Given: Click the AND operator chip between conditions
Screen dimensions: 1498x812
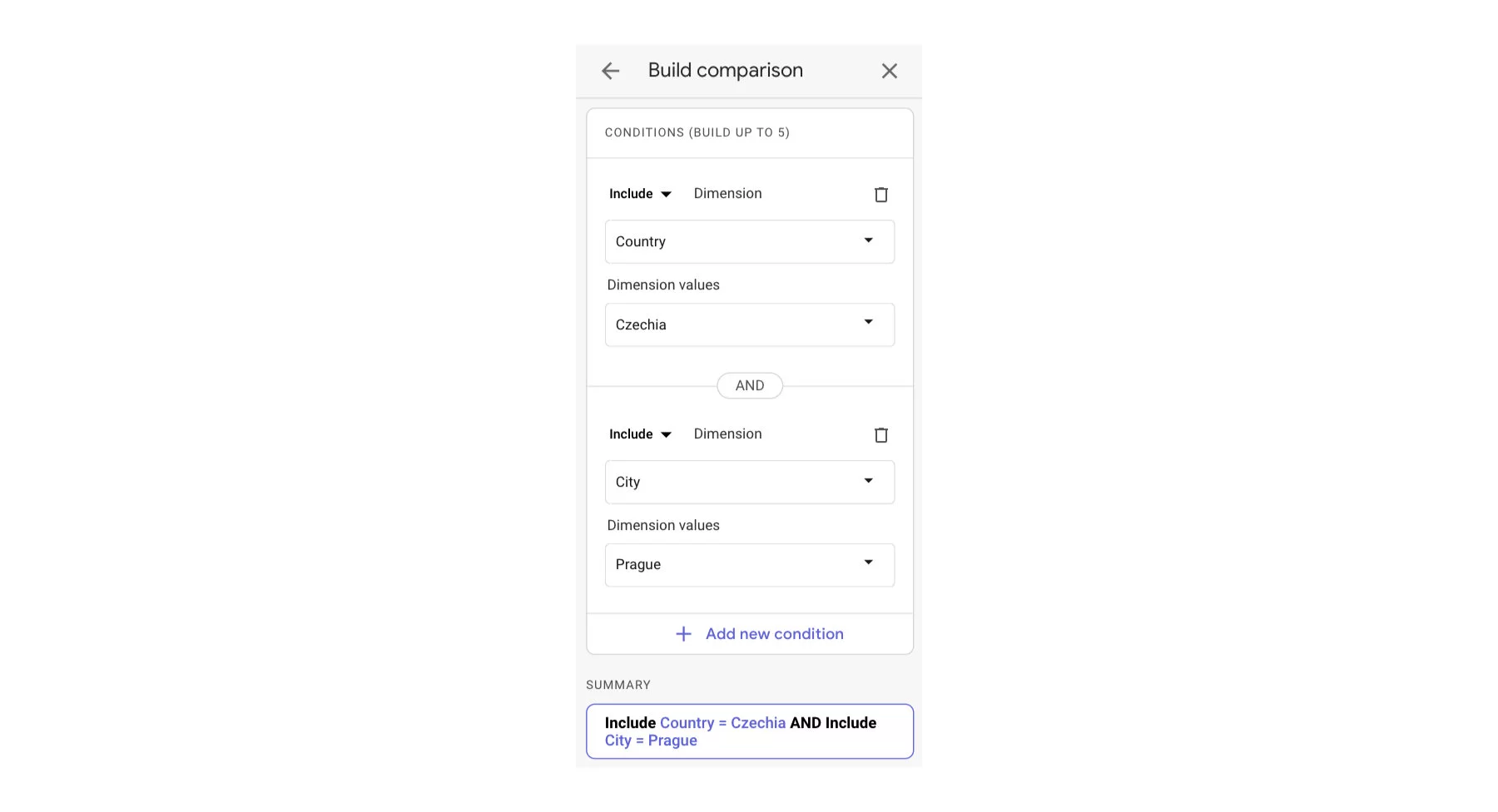Looking at the screenshot, I should pos(749,385).
